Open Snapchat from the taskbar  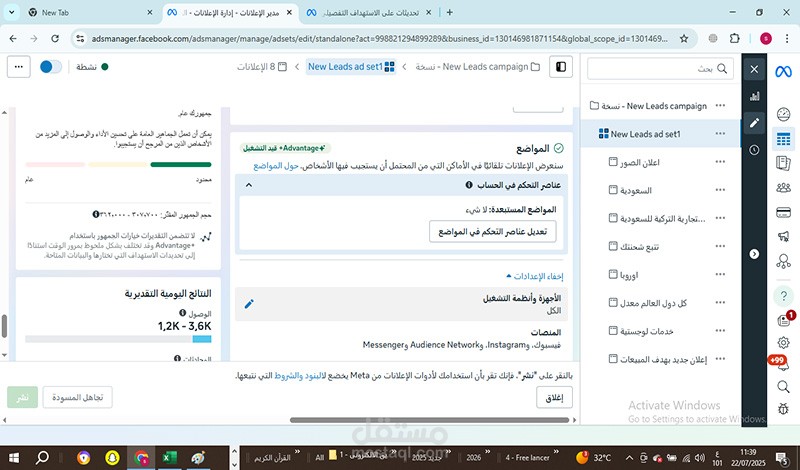112,458
